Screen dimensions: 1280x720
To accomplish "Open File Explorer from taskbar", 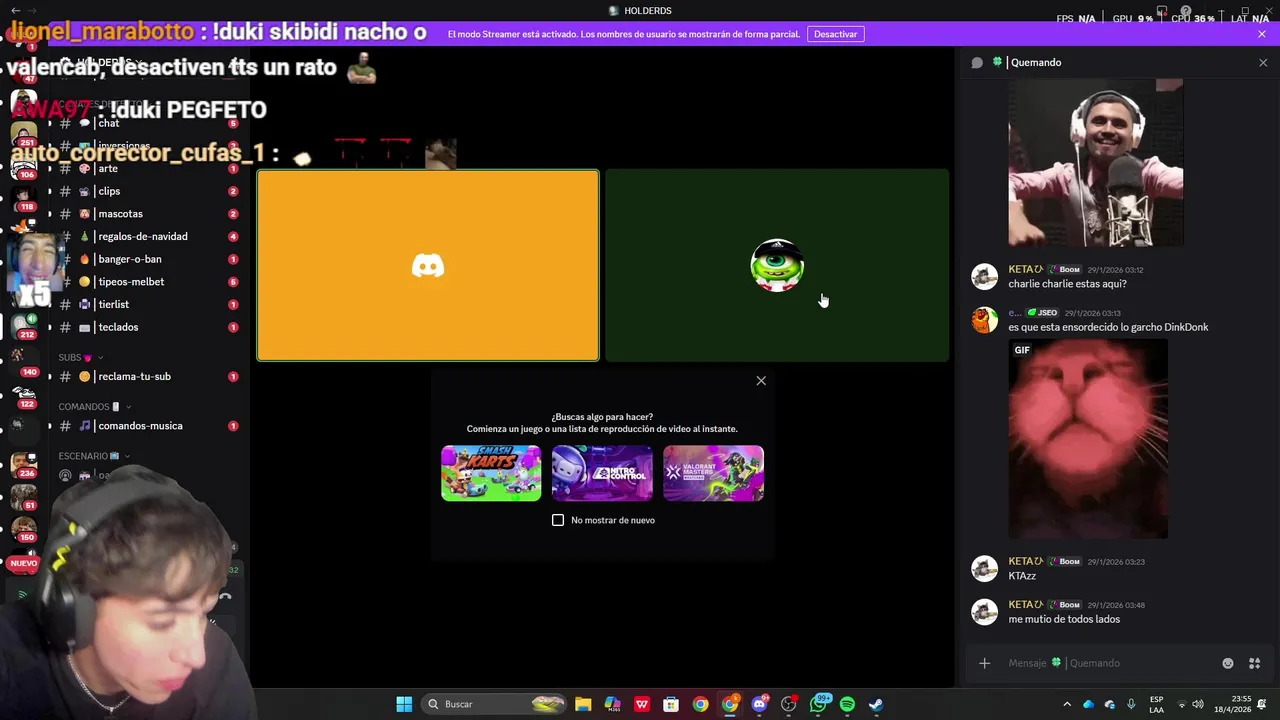I will pyautogui.click(x=583, y=704).
